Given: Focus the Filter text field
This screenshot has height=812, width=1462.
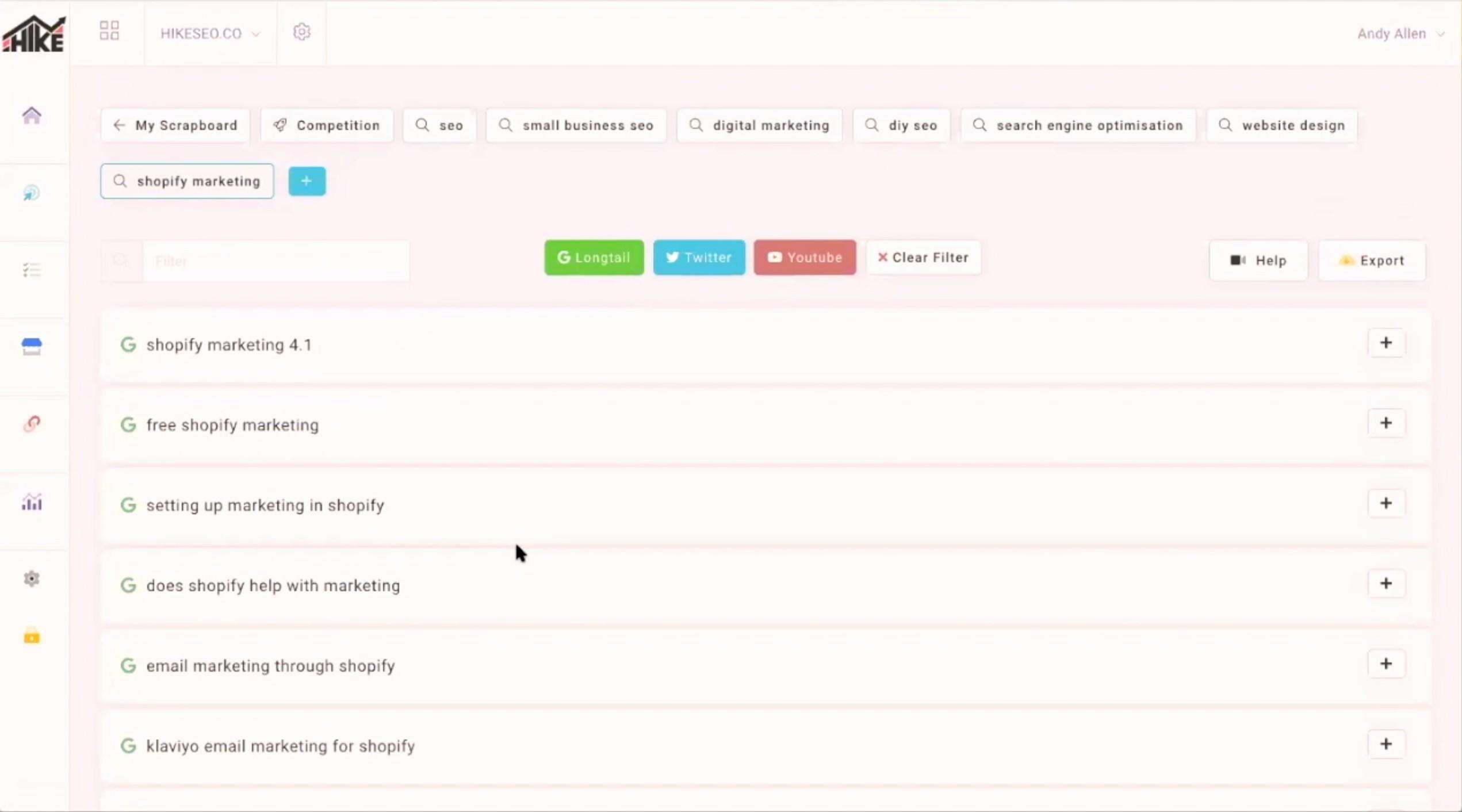Looking at the screenshot, I should [276, 261].
